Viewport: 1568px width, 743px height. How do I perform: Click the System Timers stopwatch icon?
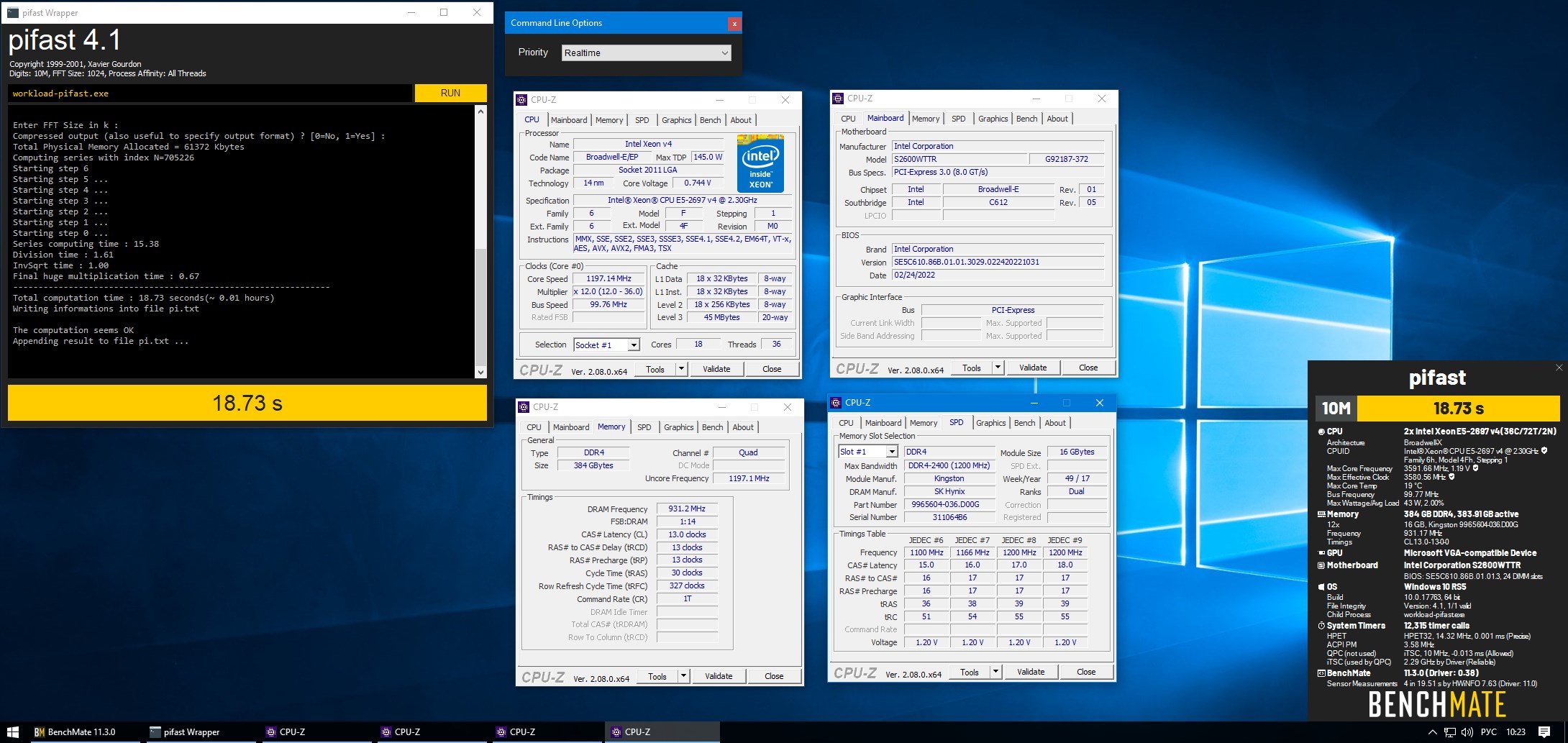pyautogui.click(x=1321, y=626)
